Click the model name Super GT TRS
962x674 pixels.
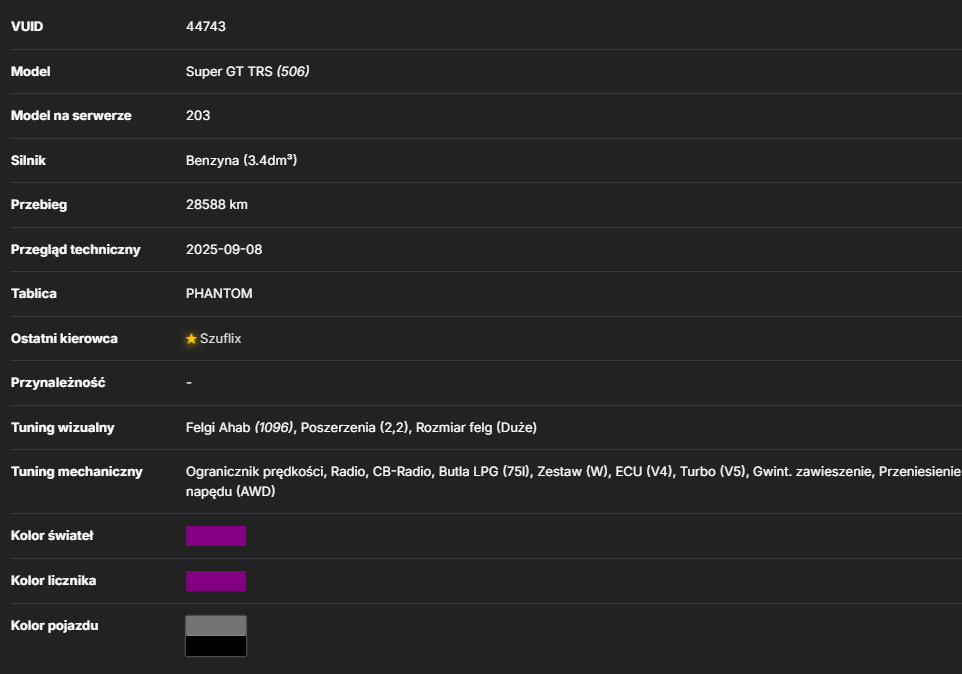[x=229, y=71]
